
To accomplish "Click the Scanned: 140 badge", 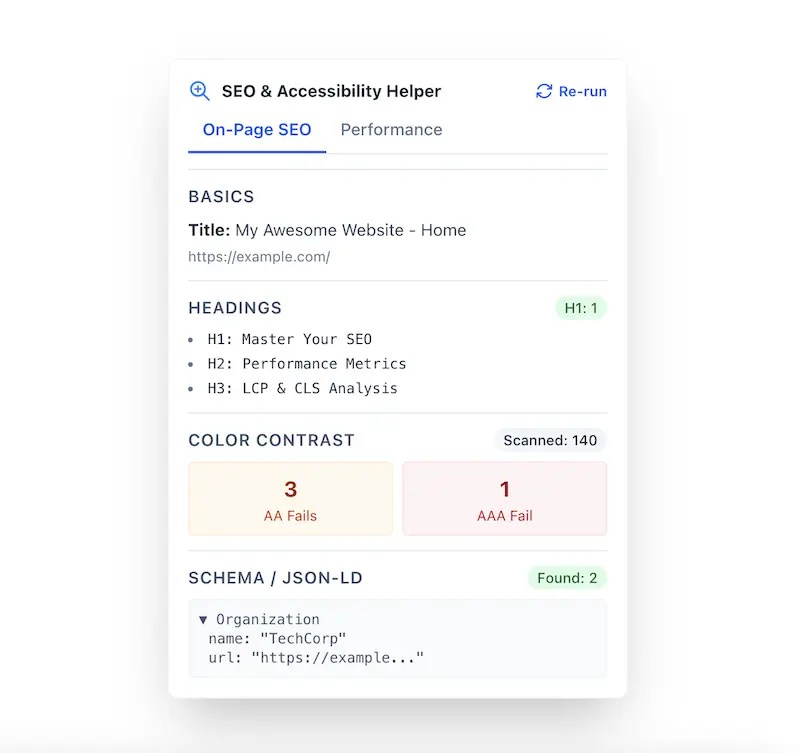I will click(x=549, y=440).
